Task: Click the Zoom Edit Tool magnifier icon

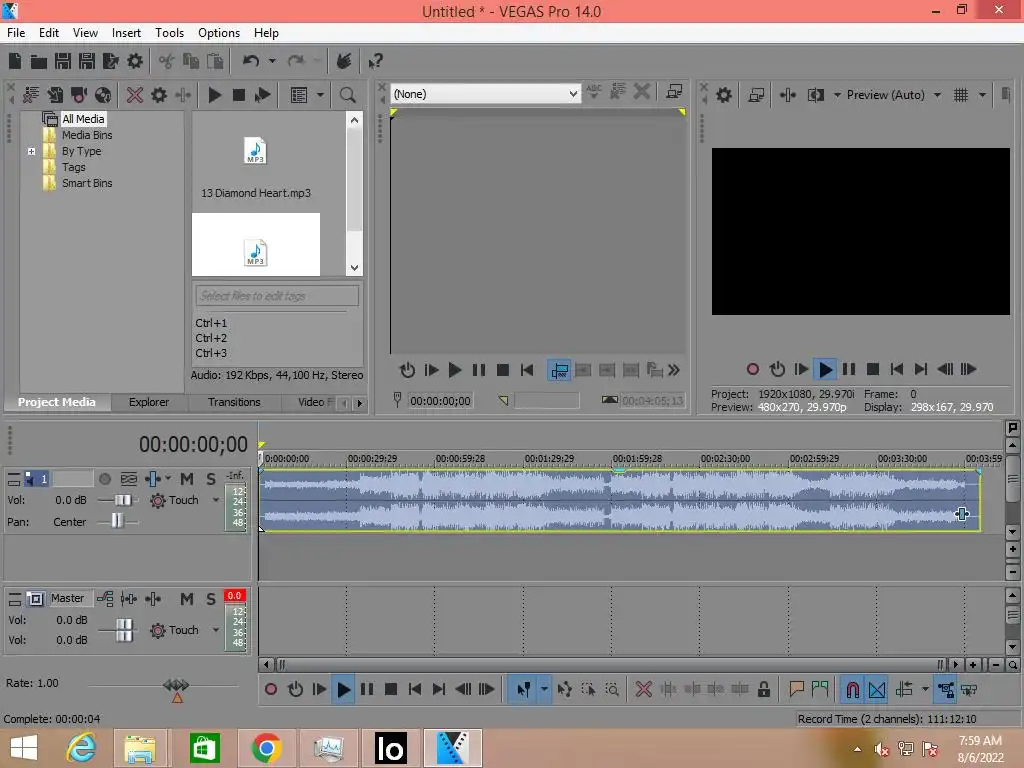Action: 612,690
